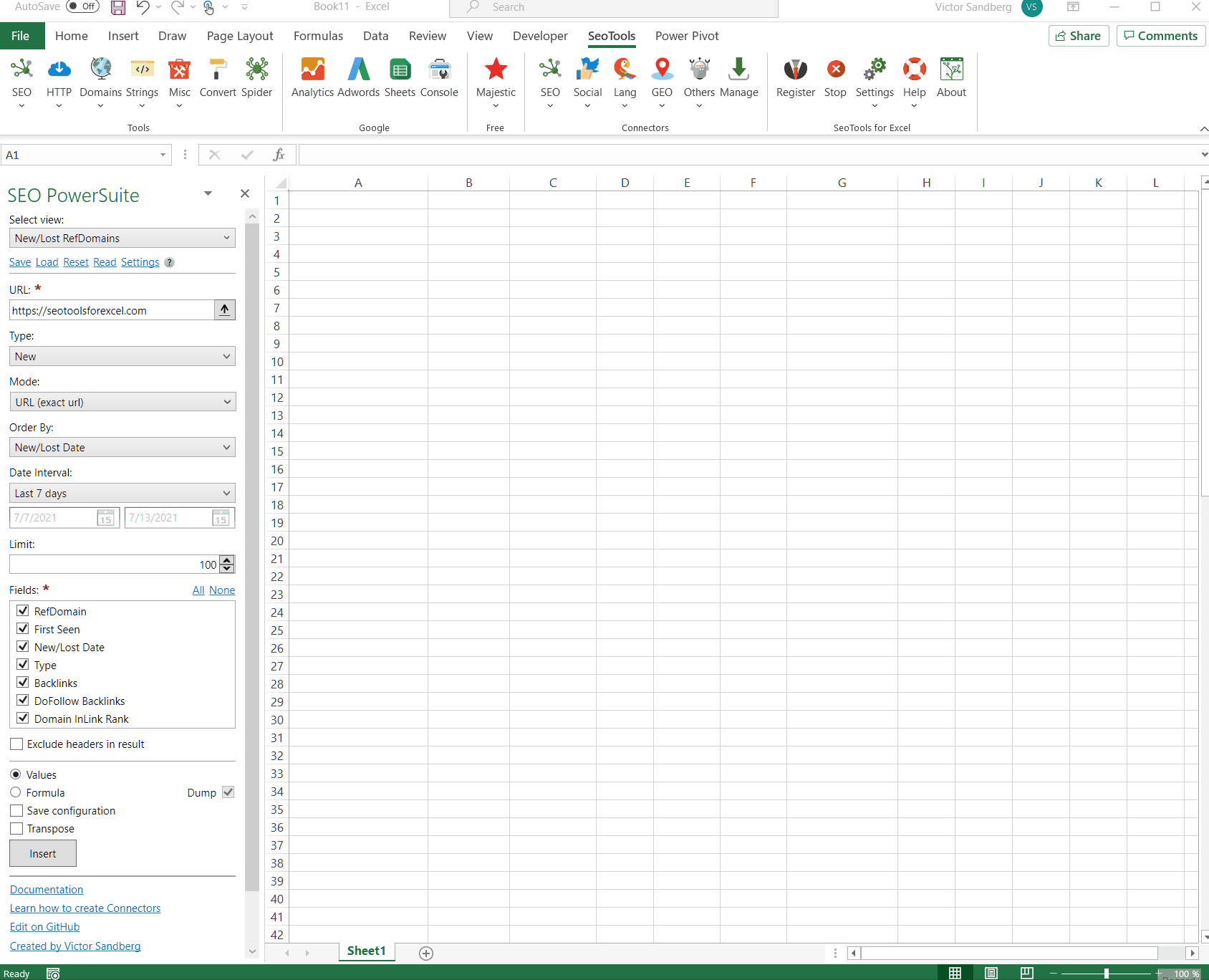Click the Edit on GitHub link
Screen dimensions: 1209x980
tap(44, 926)
